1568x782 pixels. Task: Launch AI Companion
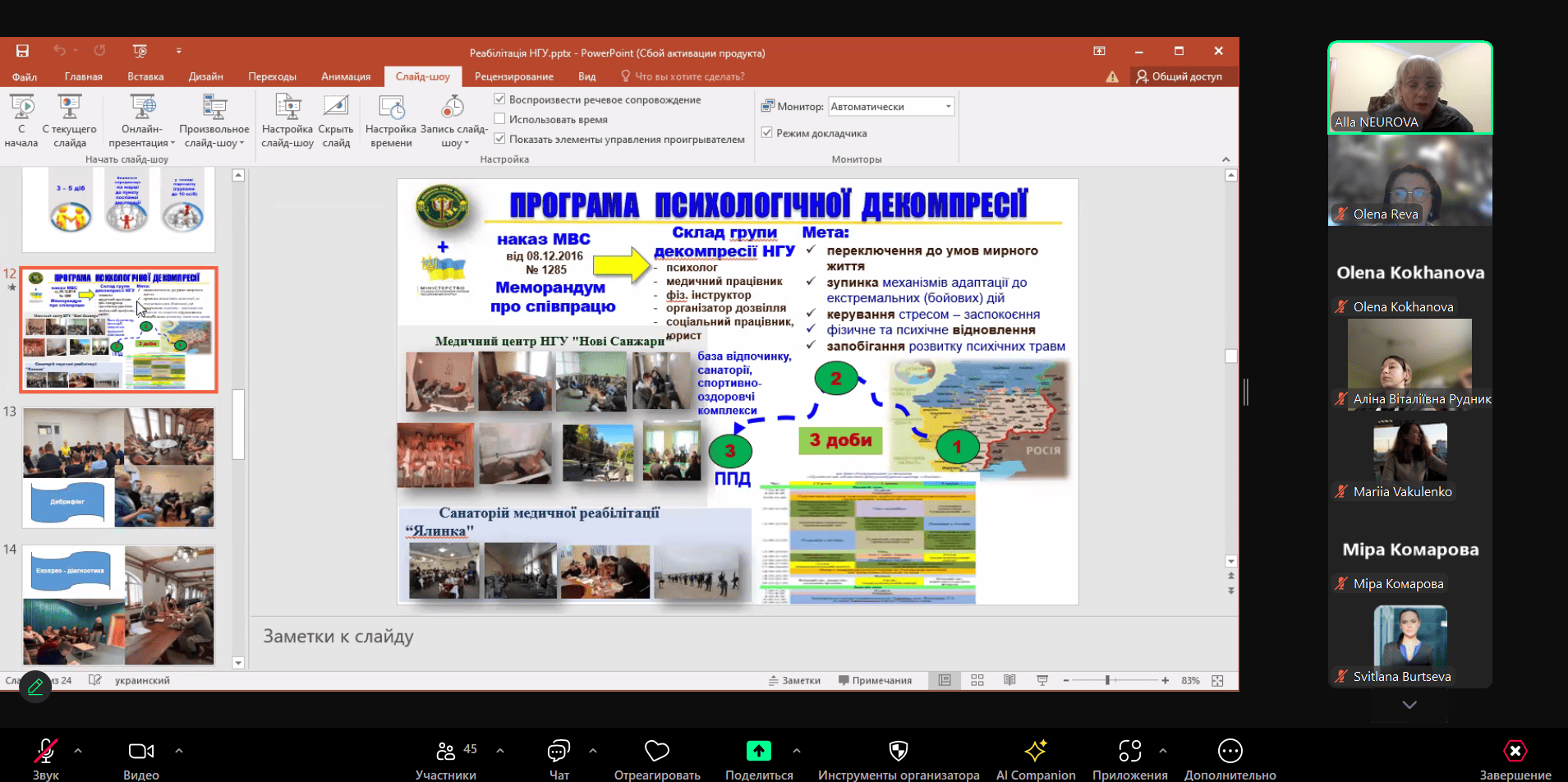(1036, 759)
